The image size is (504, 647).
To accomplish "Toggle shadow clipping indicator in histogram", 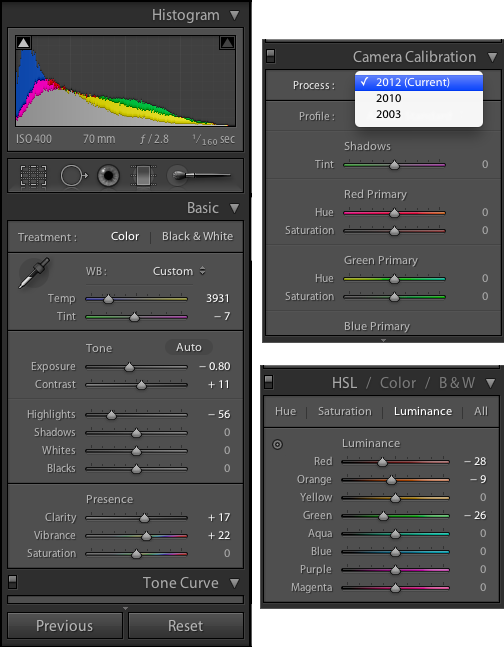I will pos(24,43).
